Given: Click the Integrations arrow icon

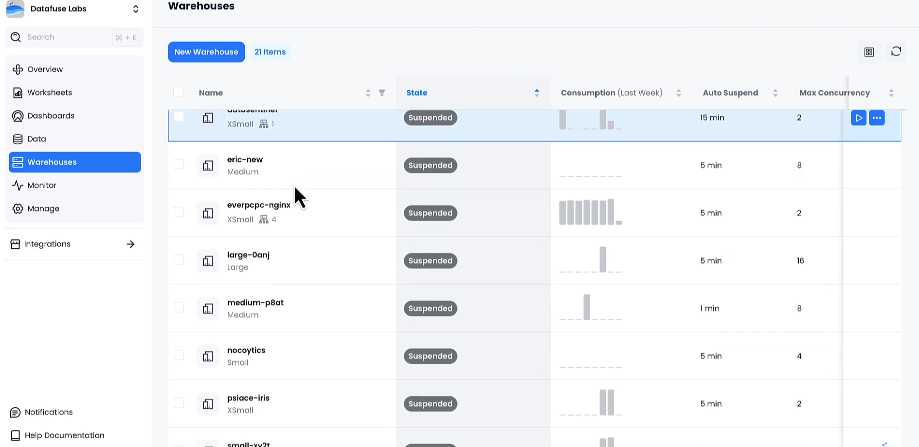Looking at the screenshot, I should coord(130,244).
